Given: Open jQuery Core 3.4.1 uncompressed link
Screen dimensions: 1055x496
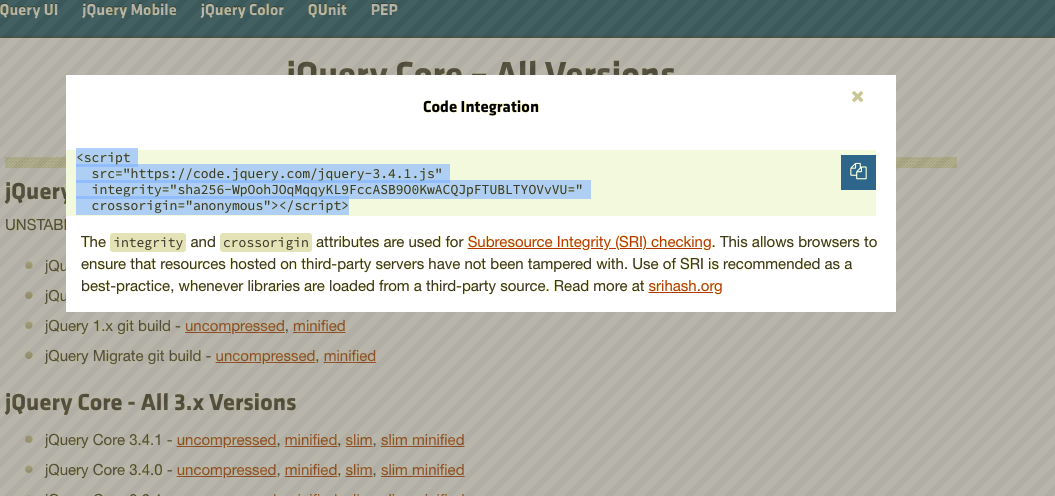Looking at the screenshot, I should [227, 440].
